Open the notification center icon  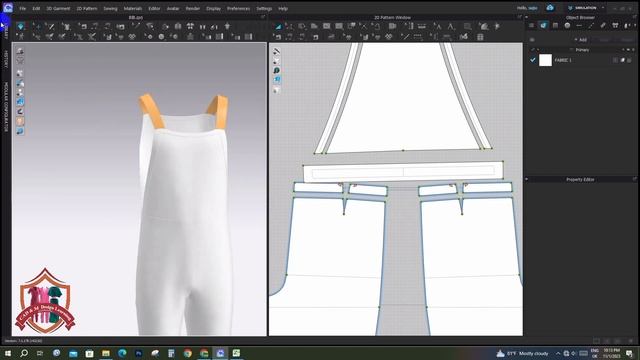[630, 353]
